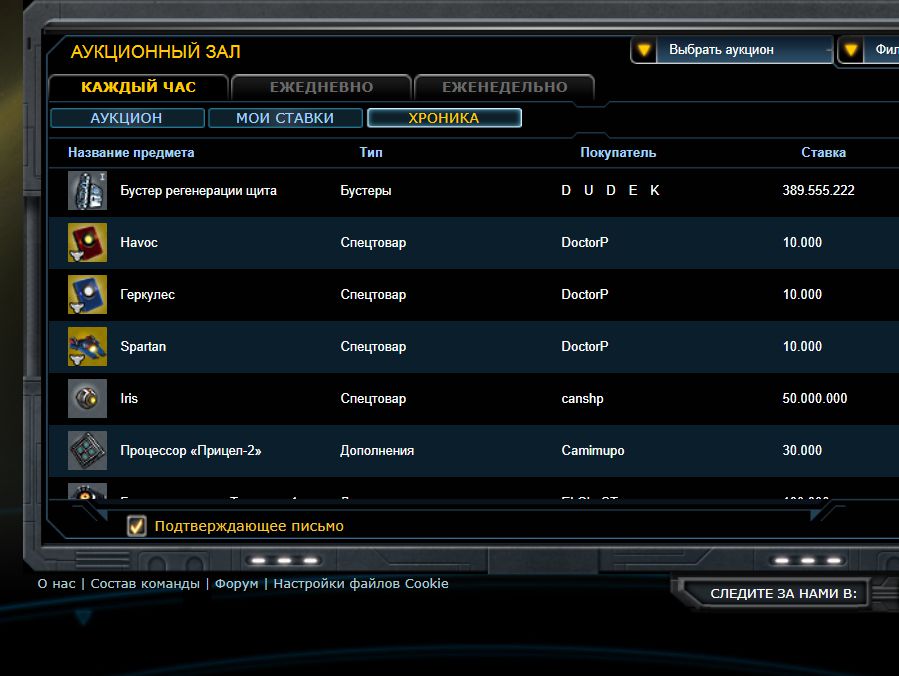Click the Spartan item name
Image resolution: width=899 pixels, height=676 pixels.
(143, 346)
